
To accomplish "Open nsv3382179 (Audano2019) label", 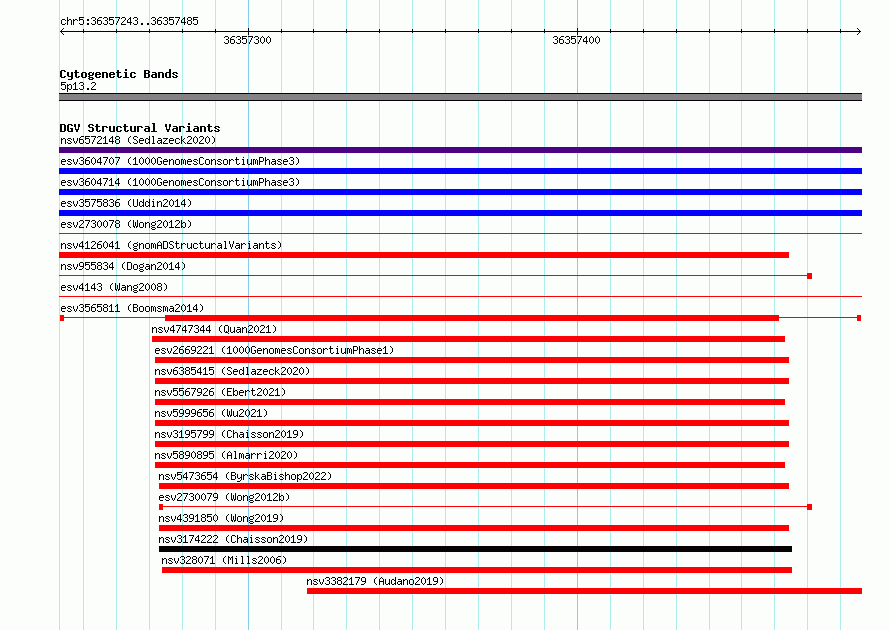I will point(375,581).
